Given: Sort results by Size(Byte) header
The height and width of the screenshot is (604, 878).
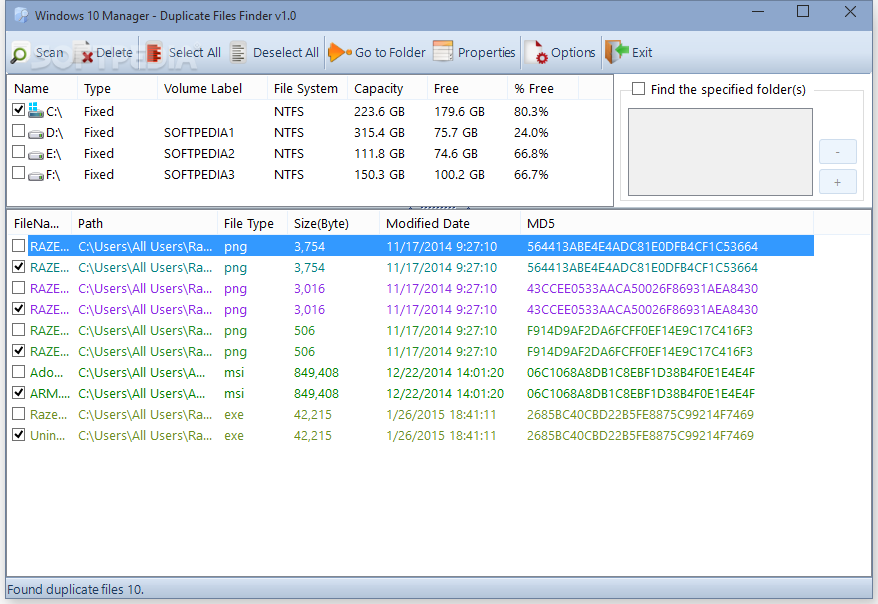Looking at the screenshot, I should (334, 223).
